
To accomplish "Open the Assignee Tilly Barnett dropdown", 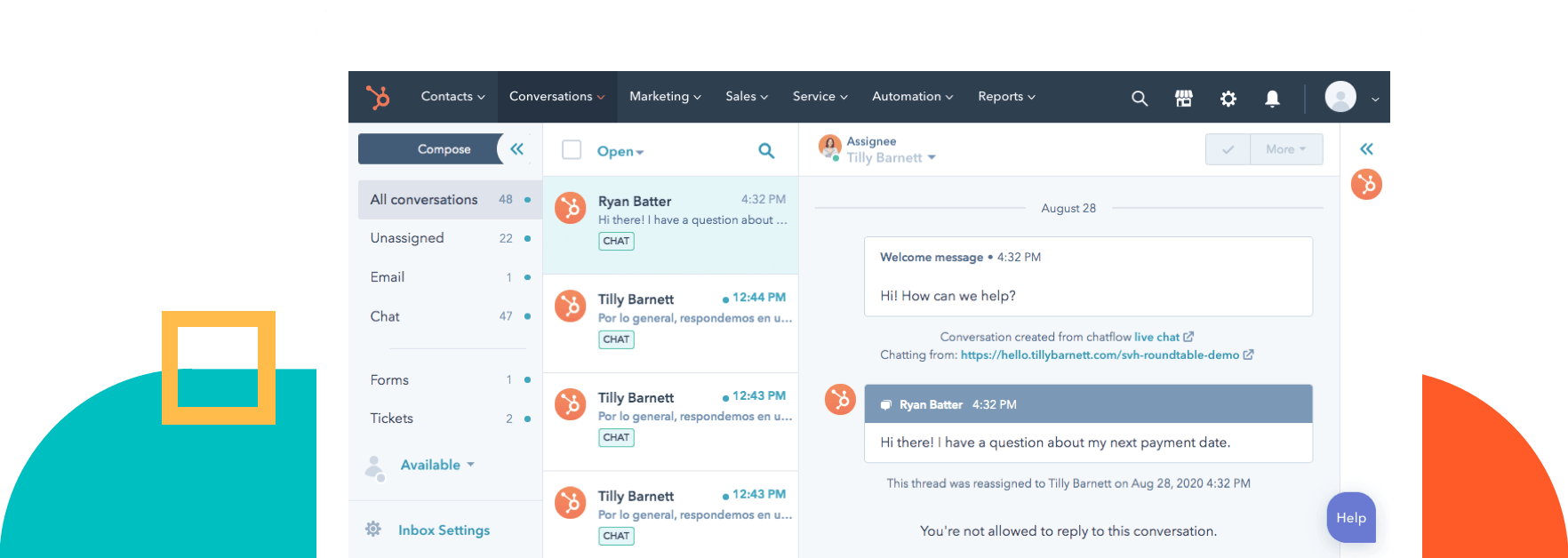I will pos(890,158).
